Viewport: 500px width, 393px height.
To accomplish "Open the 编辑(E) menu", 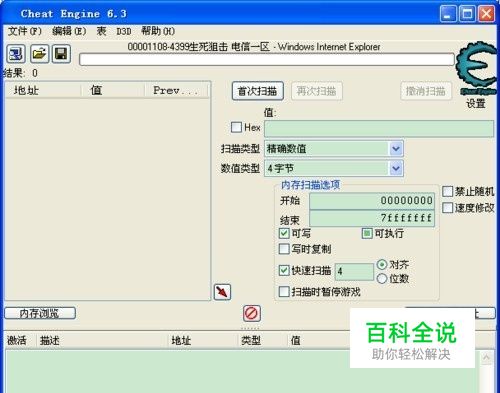I will [x=69, y=31].
